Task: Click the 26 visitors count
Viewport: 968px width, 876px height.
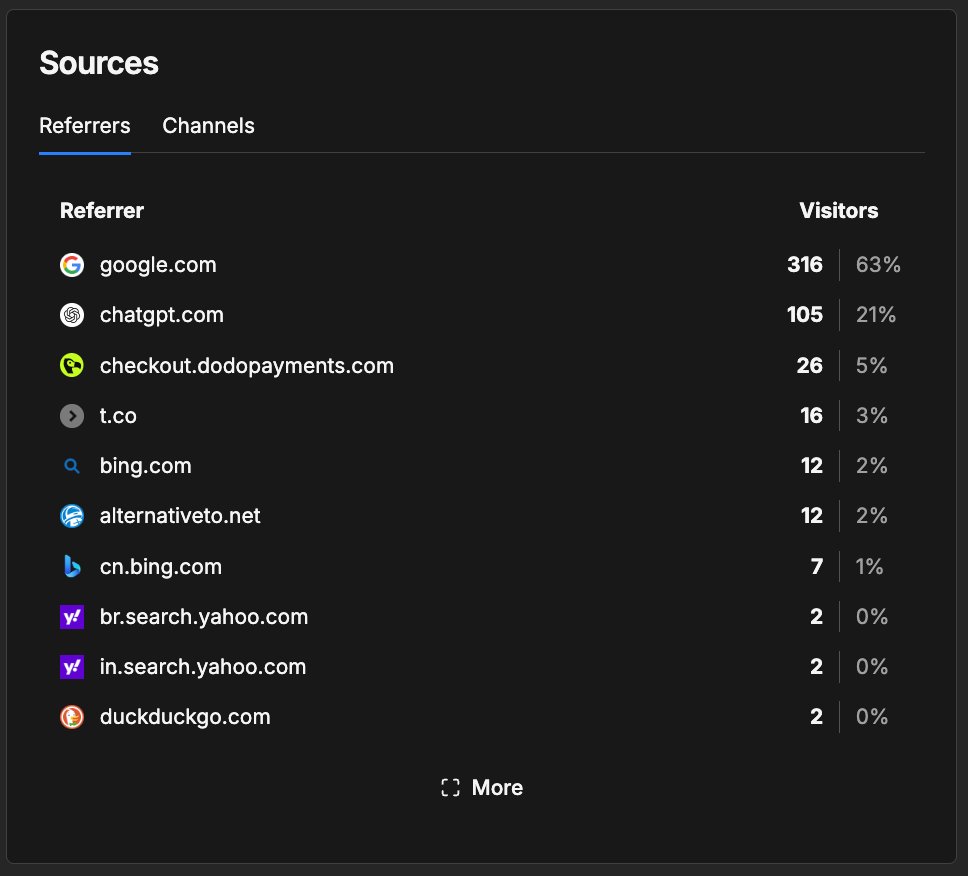Action: pyautogui.click(x=809, y=365)
